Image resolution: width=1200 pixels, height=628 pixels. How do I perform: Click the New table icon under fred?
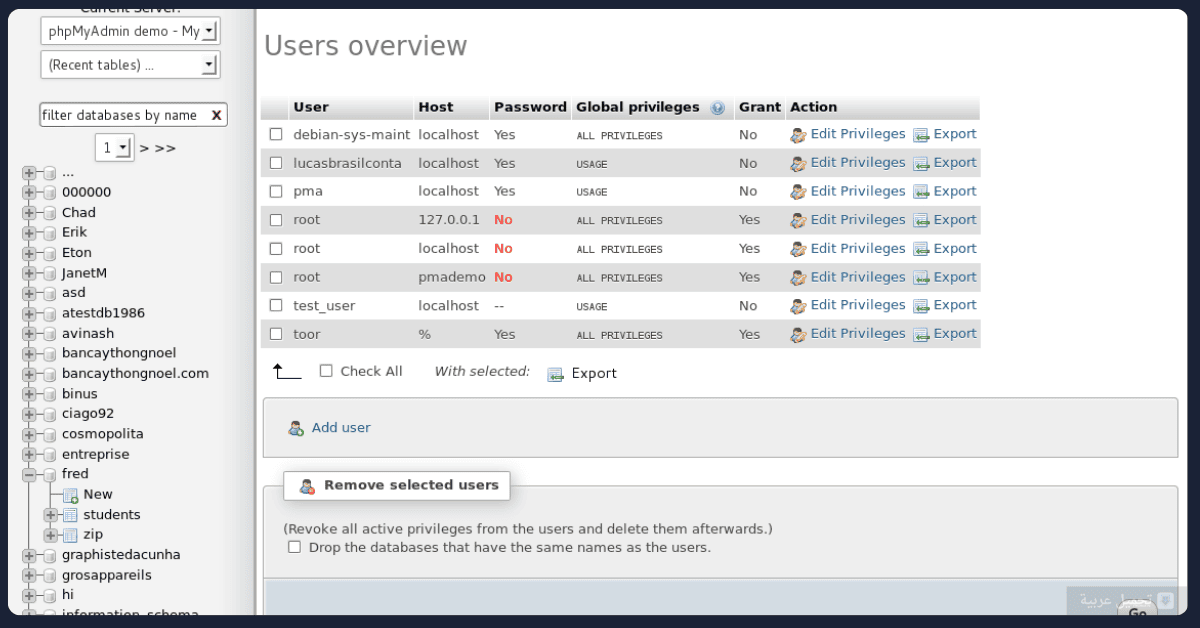[x=70, y=495]
